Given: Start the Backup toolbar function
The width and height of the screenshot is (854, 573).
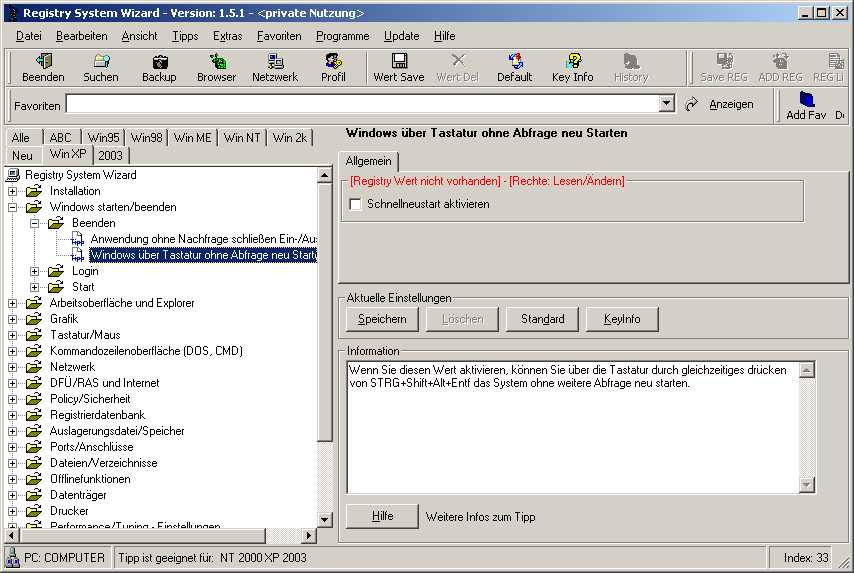Looking at the screenshot, I should coord(159,61).
